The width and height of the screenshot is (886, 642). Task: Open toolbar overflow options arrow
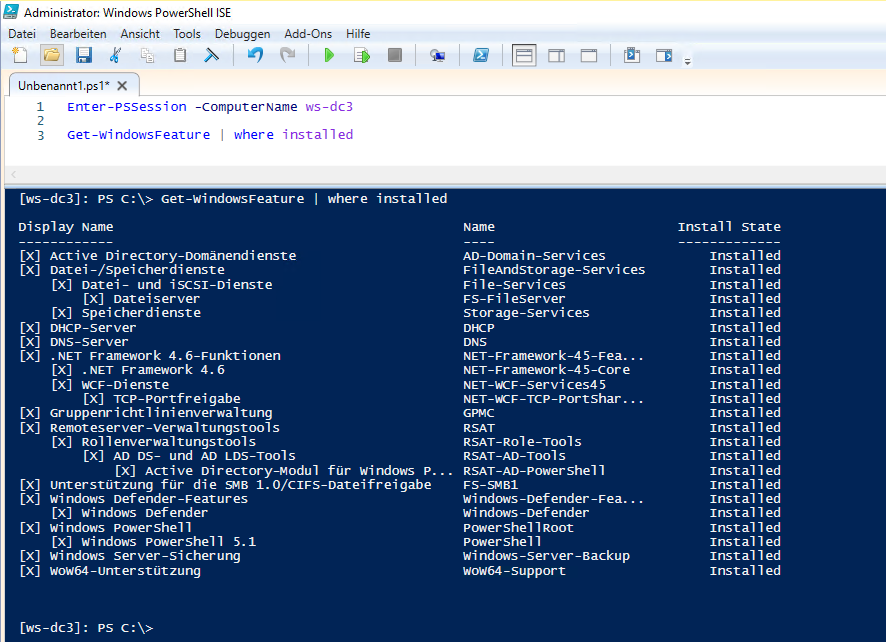click(x=688, y=61)
